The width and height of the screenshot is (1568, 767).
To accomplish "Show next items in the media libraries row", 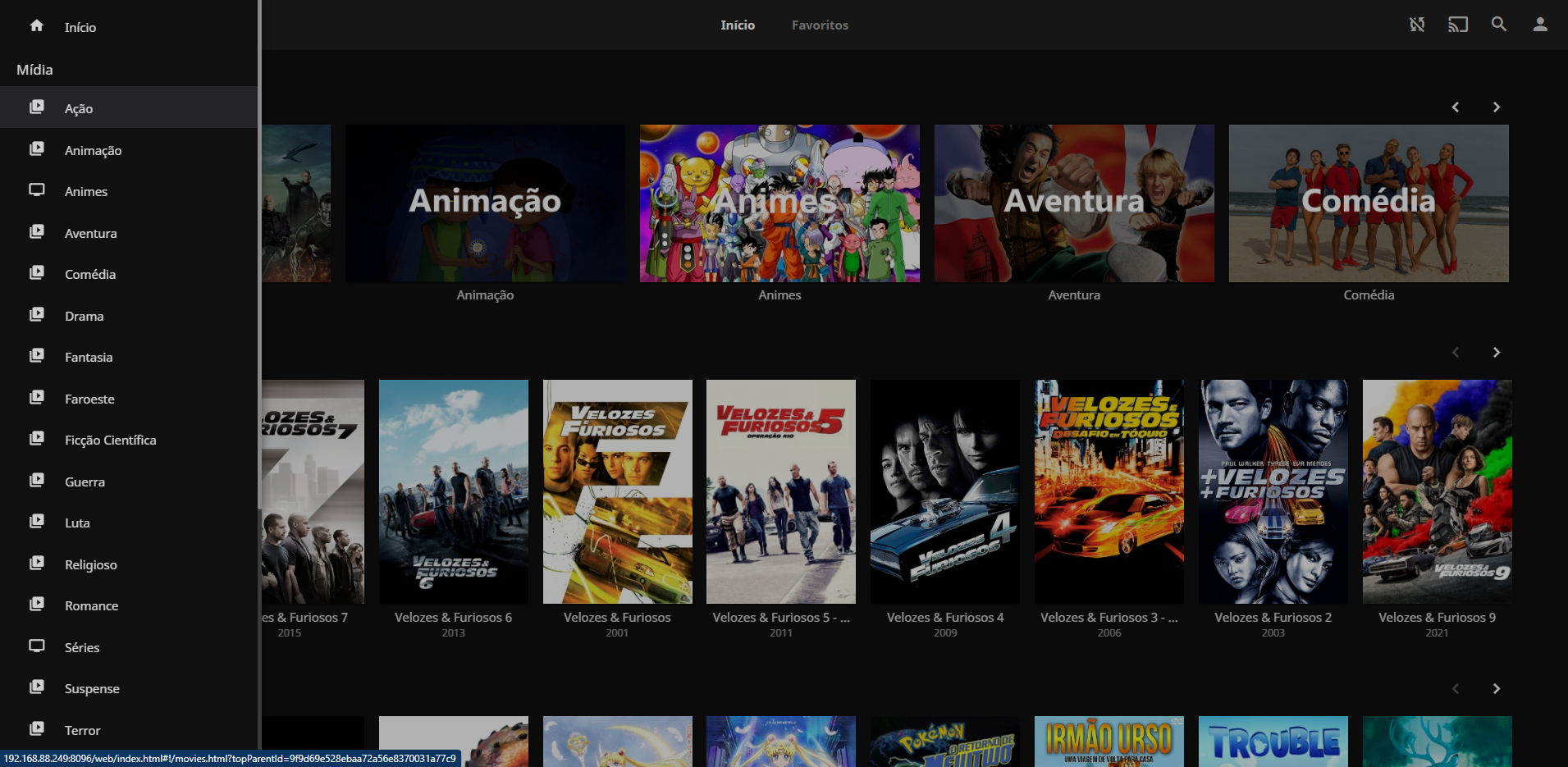I will pos(1497,107).
